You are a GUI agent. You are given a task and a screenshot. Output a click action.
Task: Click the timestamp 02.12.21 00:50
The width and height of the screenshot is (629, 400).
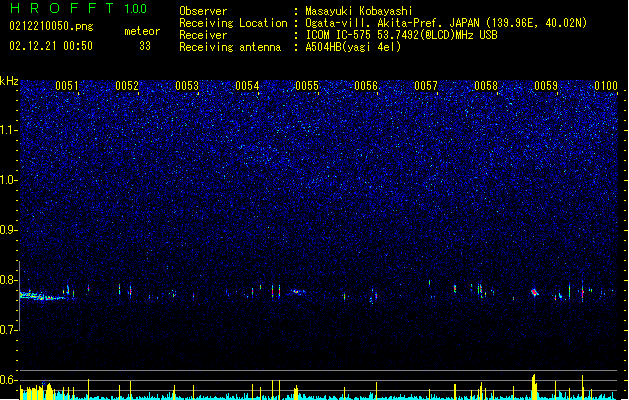[x=51, y=46]
